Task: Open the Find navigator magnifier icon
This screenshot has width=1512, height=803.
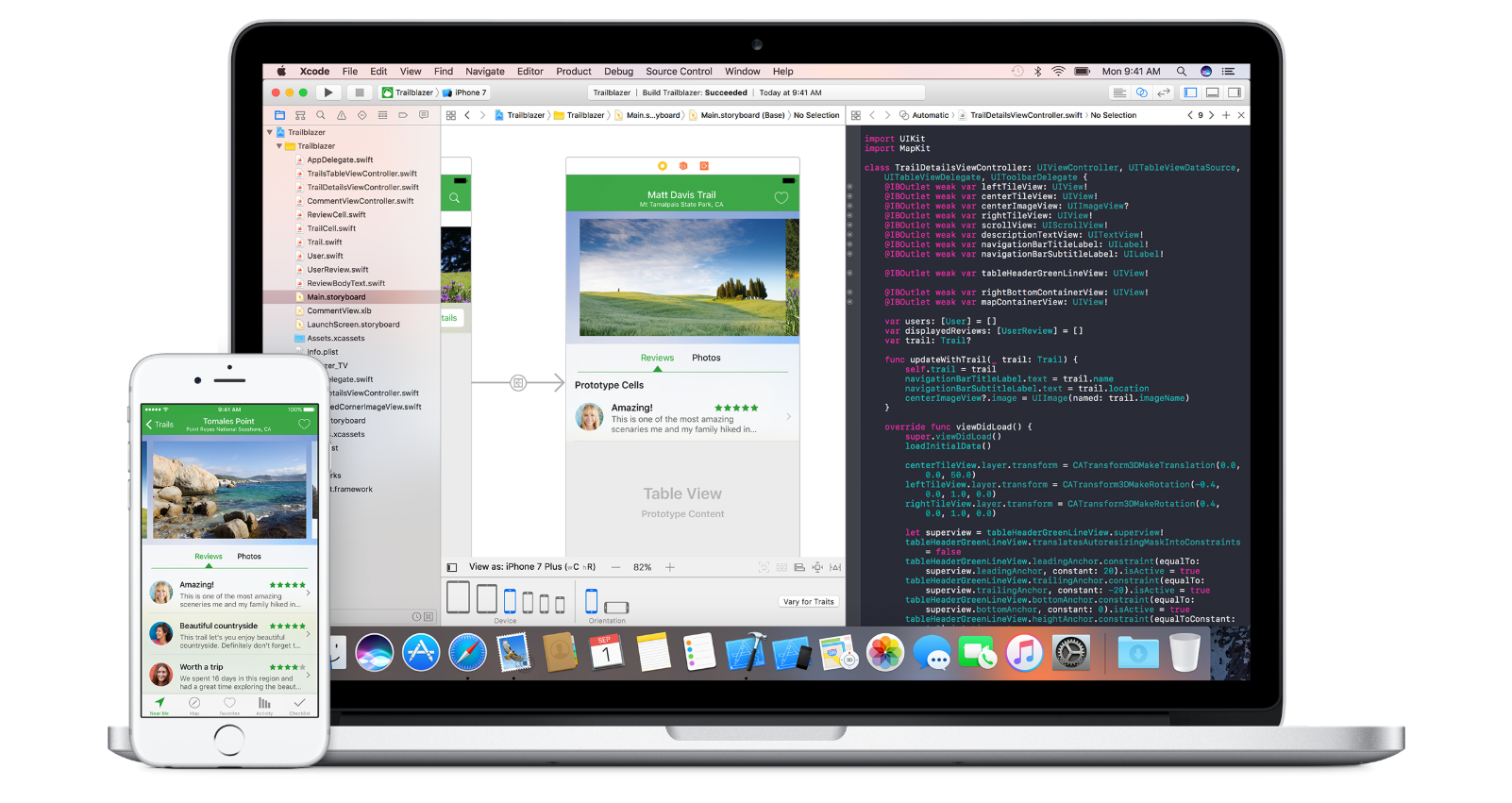Action: (x=321, y=115)
